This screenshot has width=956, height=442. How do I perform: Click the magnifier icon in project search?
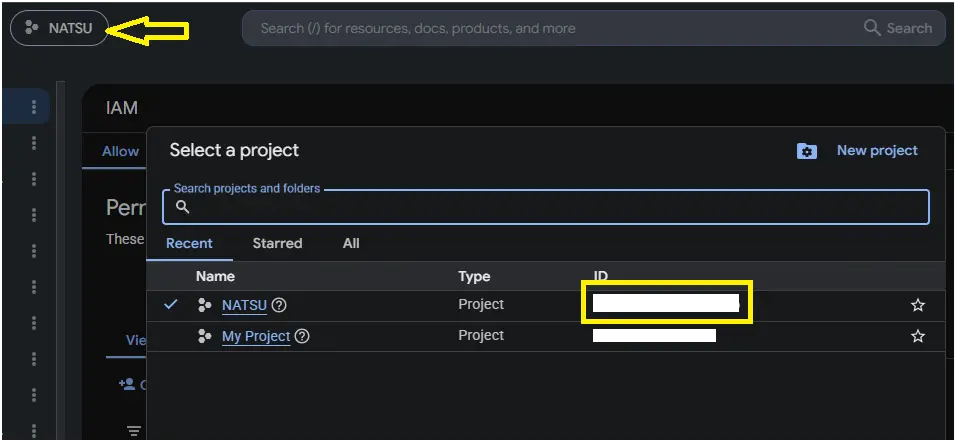(182, 207)
